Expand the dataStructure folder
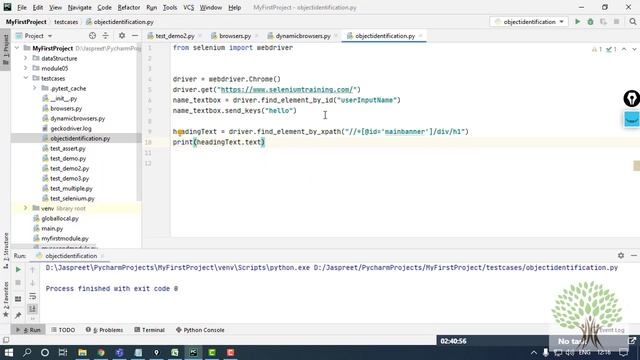Viewport: 640px width, 360px height. [x=26, y=58]
